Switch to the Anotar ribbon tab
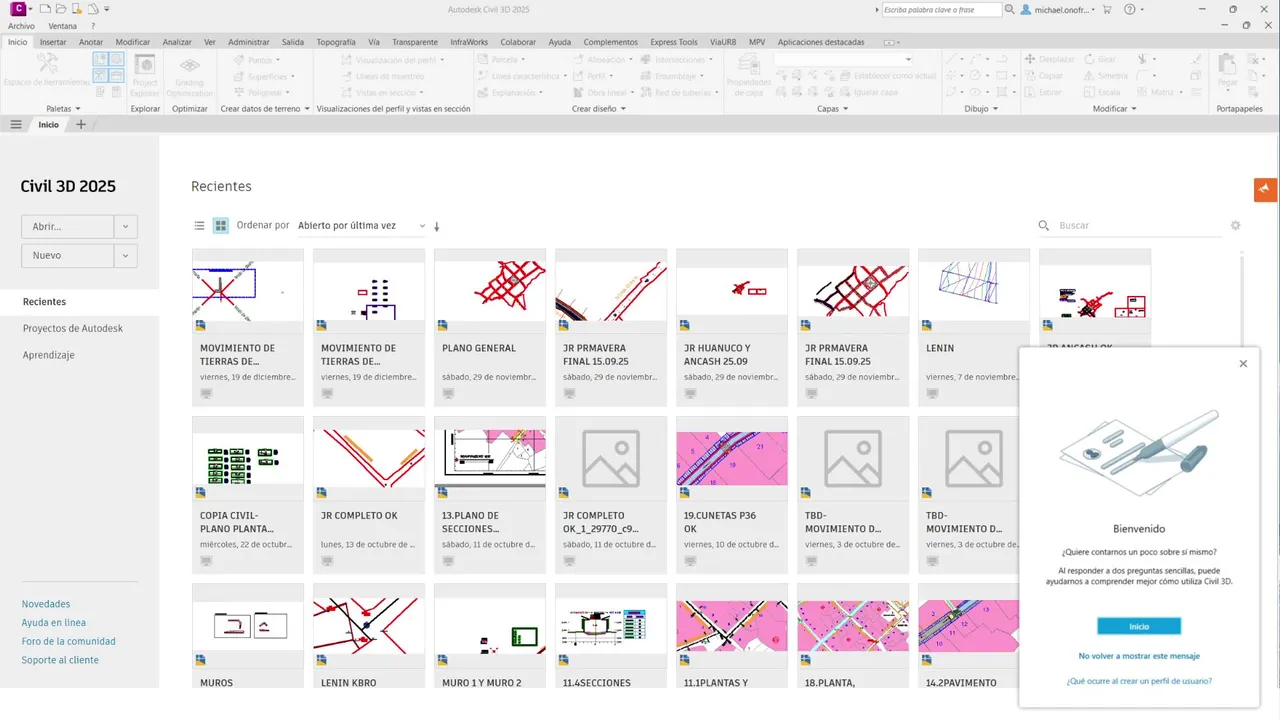Viewport: 1280px width, 720px height. click(x=91, y=42)
